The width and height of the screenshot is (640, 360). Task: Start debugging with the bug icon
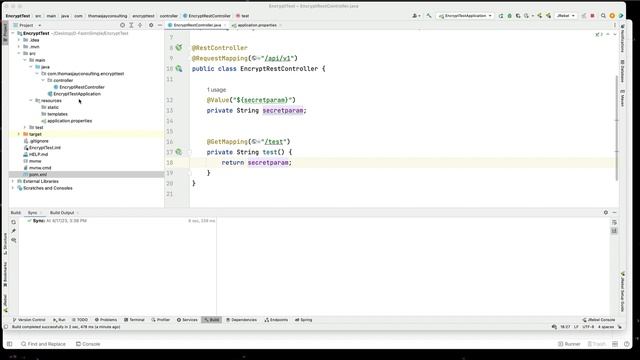point(509,16)
